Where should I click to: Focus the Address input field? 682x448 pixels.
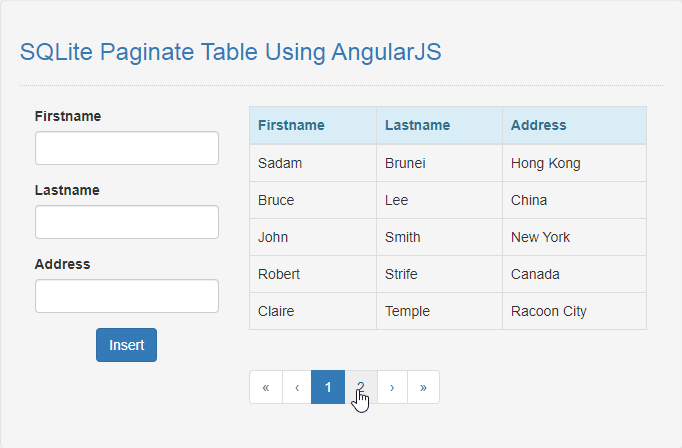tap(127, 296)
